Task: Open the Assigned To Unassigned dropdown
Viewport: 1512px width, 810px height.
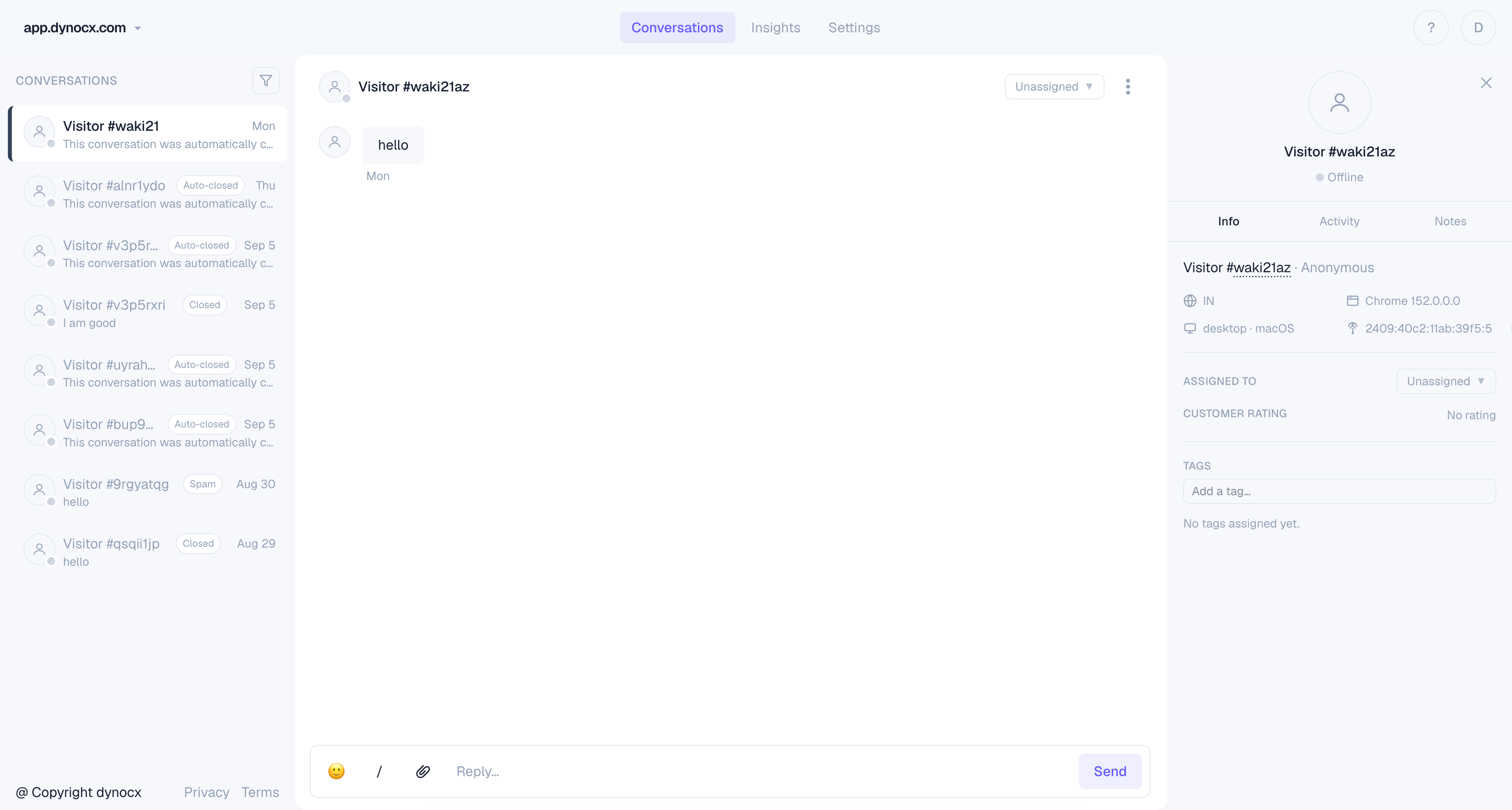Action: point(1446,381)
